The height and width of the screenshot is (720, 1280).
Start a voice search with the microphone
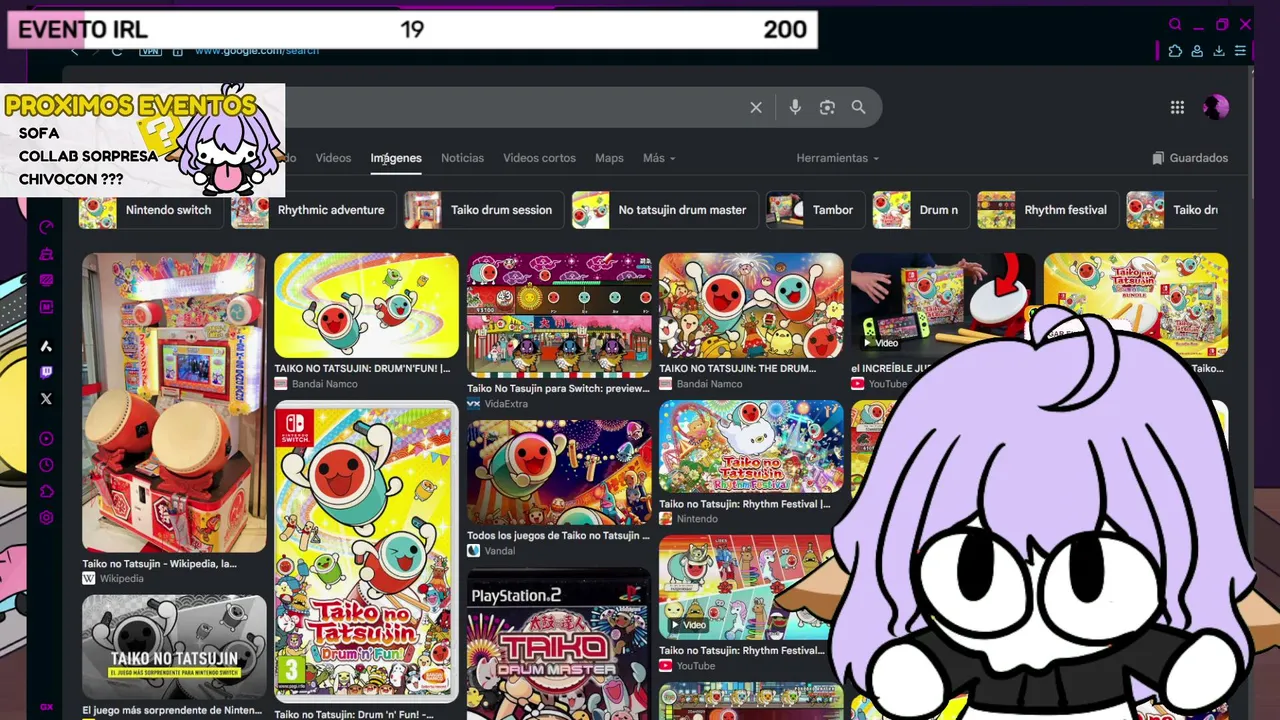tap(795, 107)
